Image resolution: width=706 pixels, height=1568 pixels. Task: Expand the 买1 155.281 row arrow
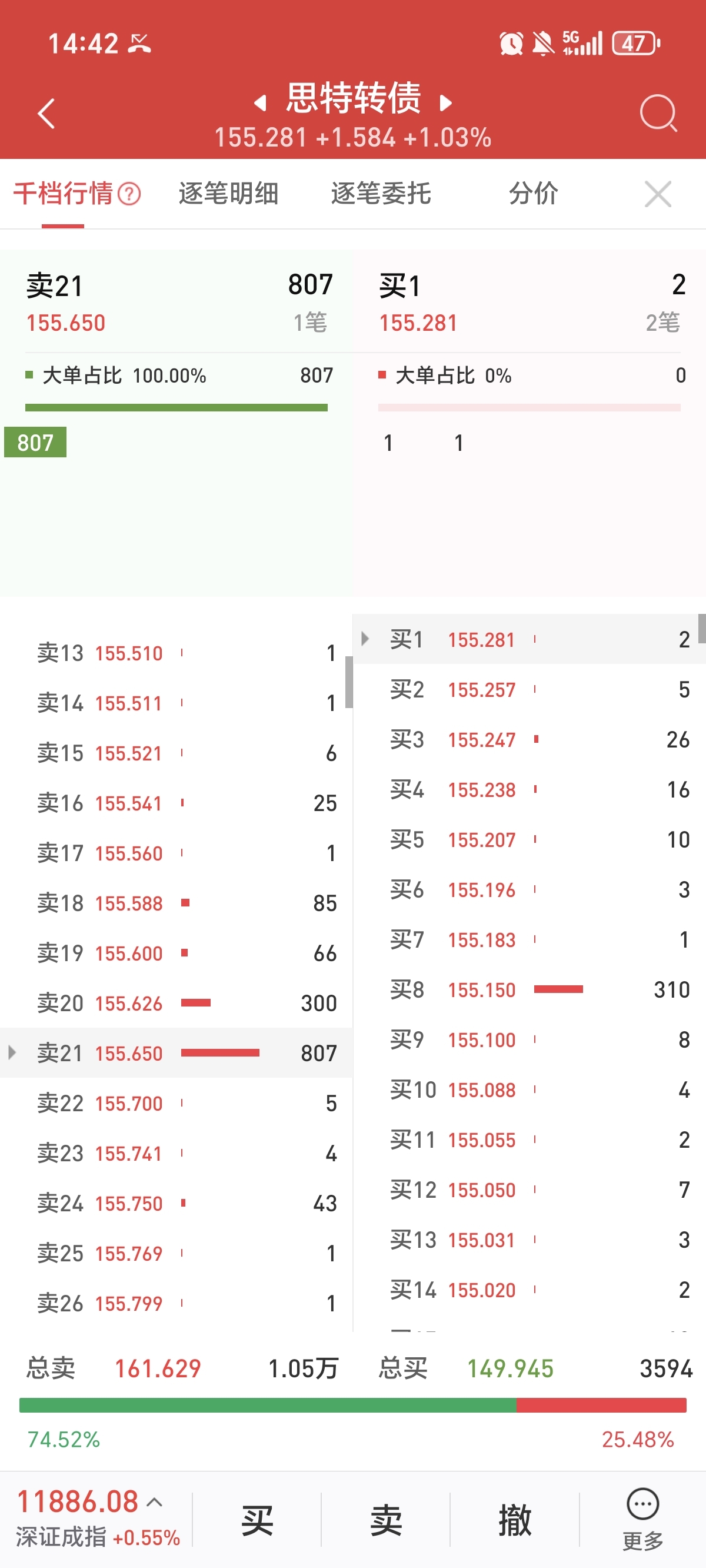[365, 639]
